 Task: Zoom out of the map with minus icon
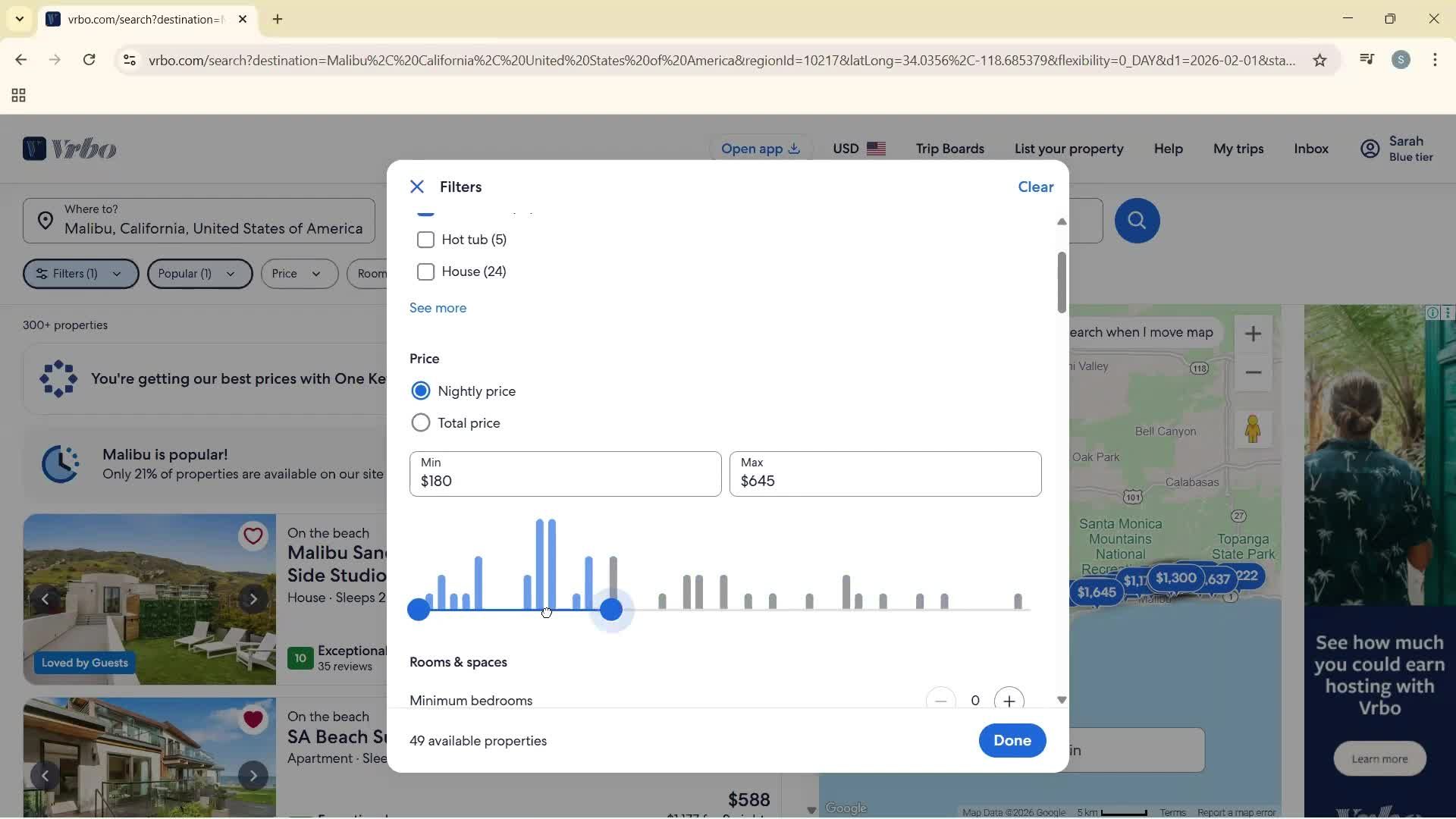click(1254, 372)
